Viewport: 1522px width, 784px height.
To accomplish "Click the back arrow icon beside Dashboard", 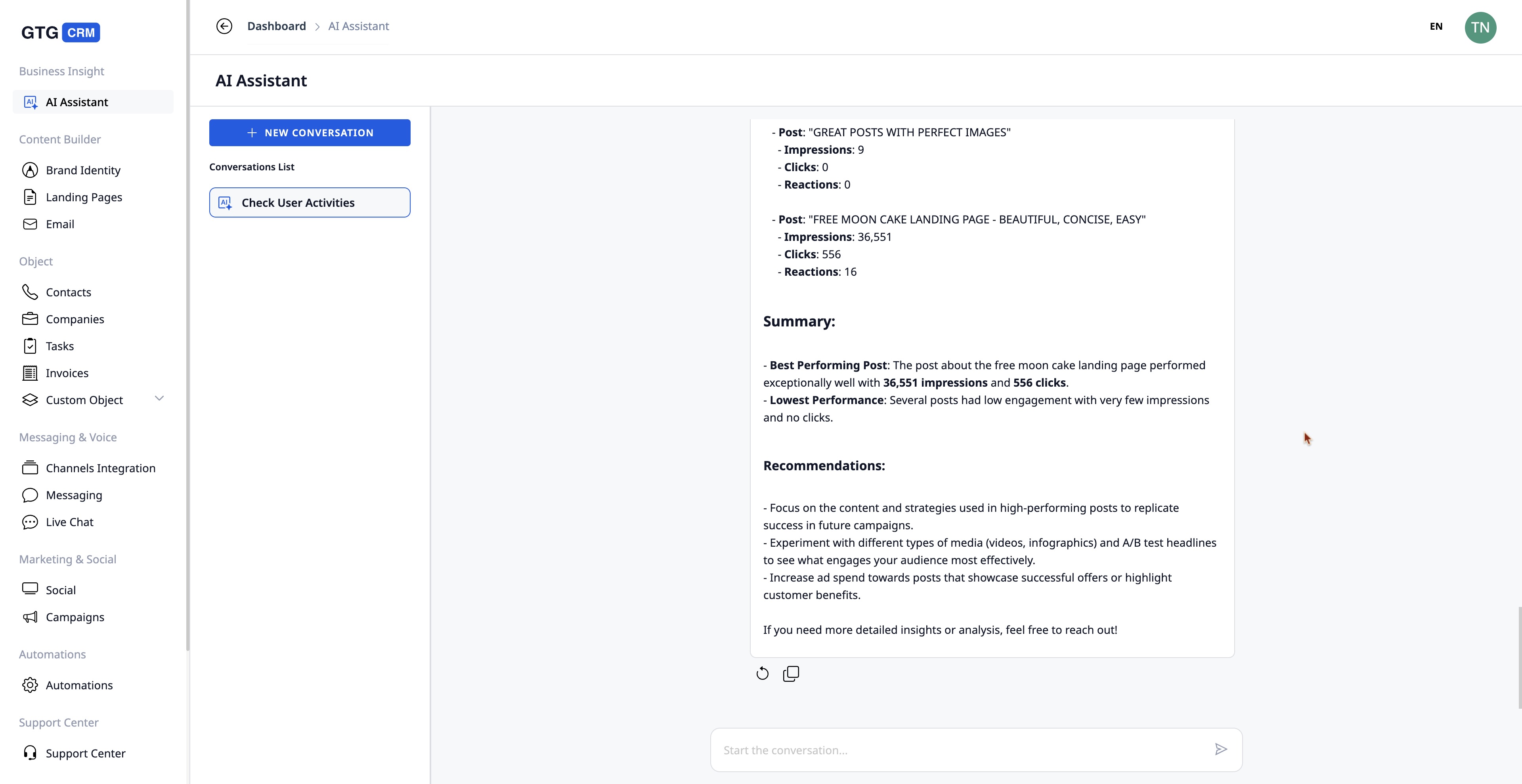I will pyautogui.click(x=224, y=26).
